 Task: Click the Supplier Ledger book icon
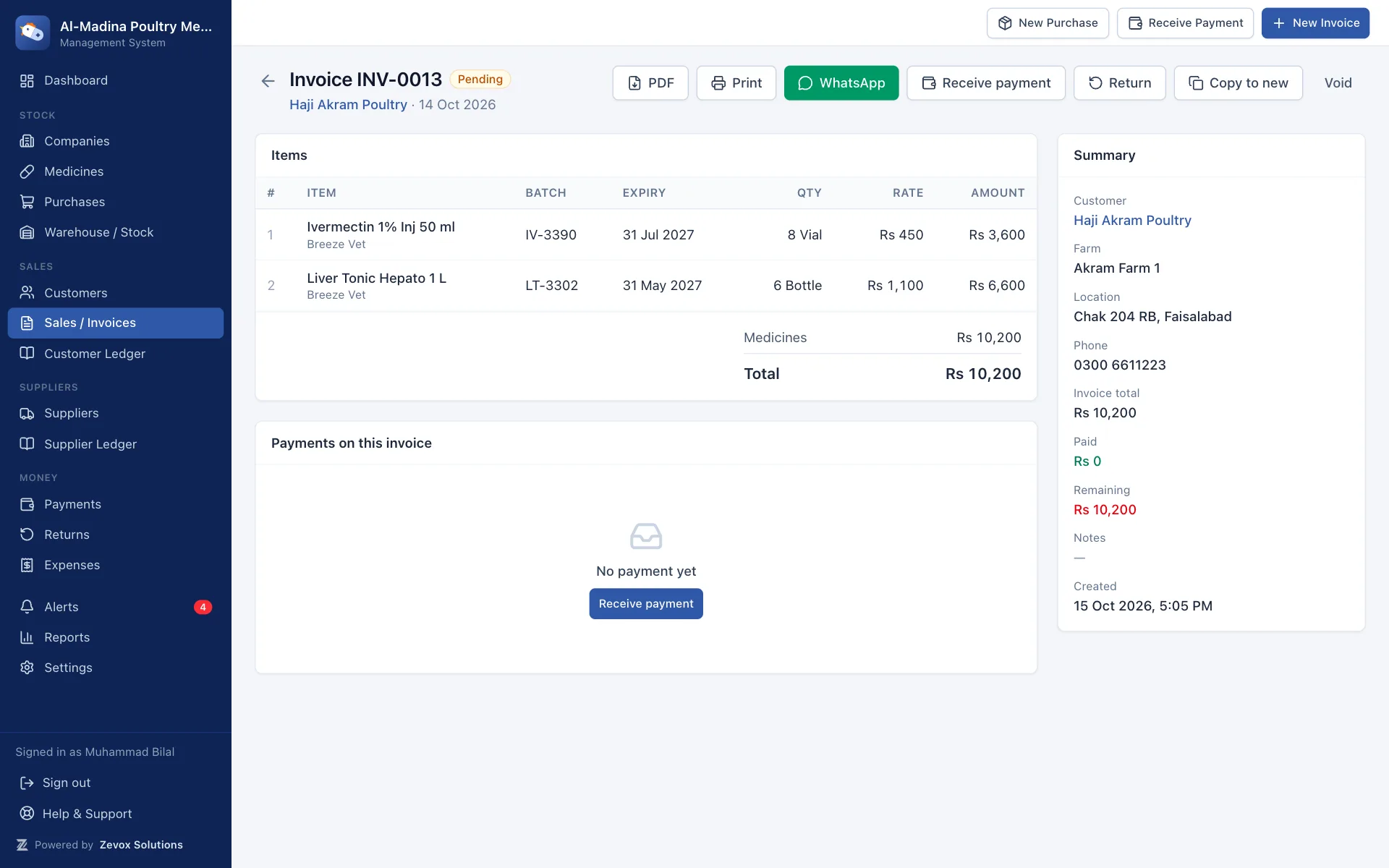coord(27,444)
